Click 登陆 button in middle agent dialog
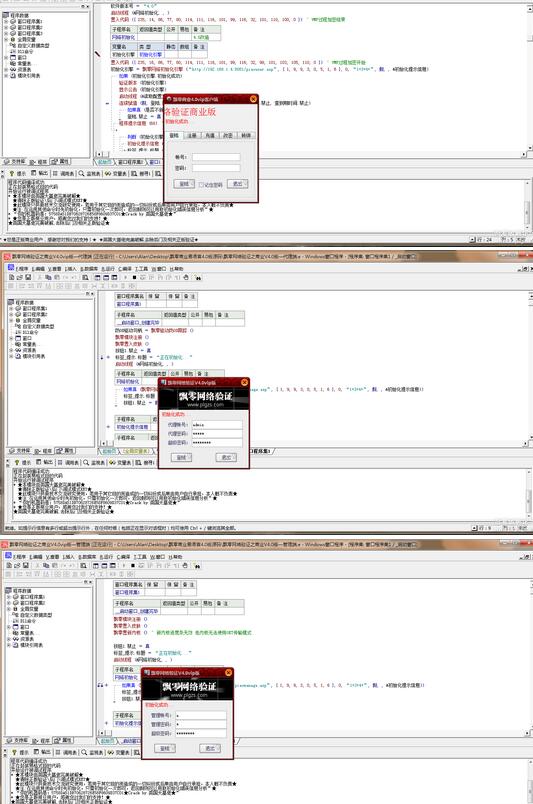This screenshot has height=804, width=533. (181, 457)
